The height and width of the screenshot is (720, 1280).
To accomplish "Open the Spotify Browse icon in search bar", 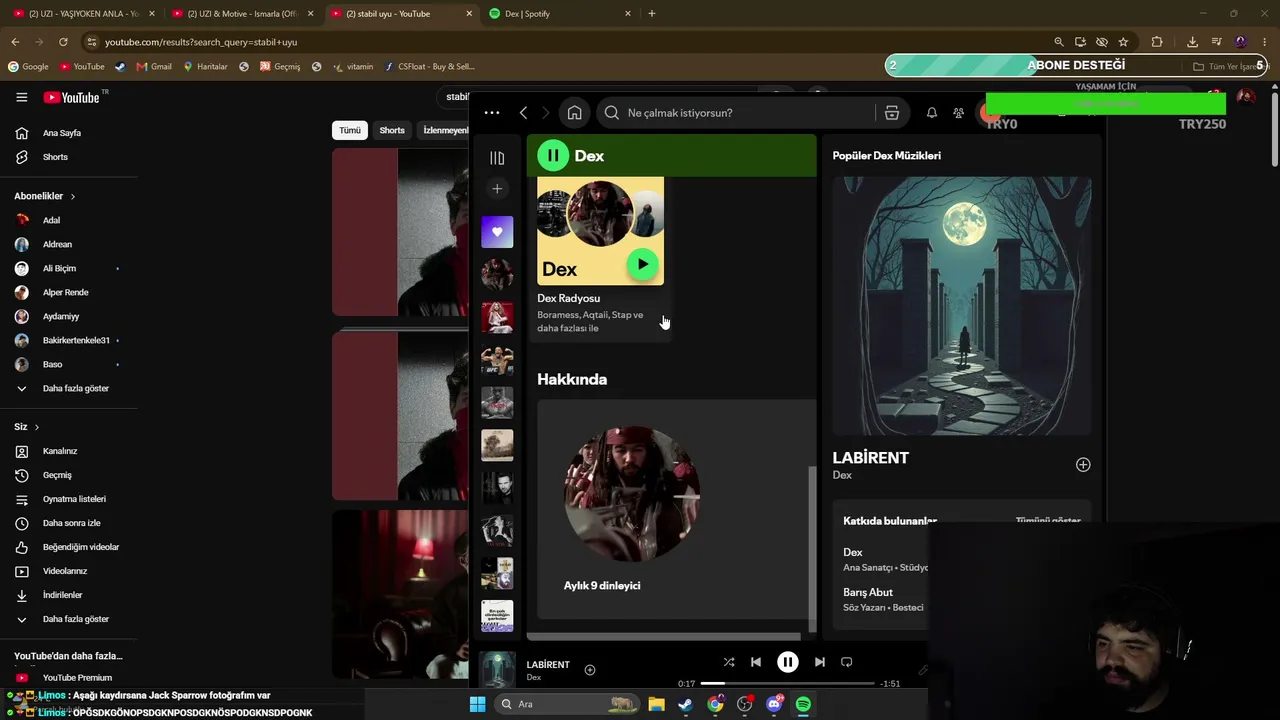I will pos(892,113).
